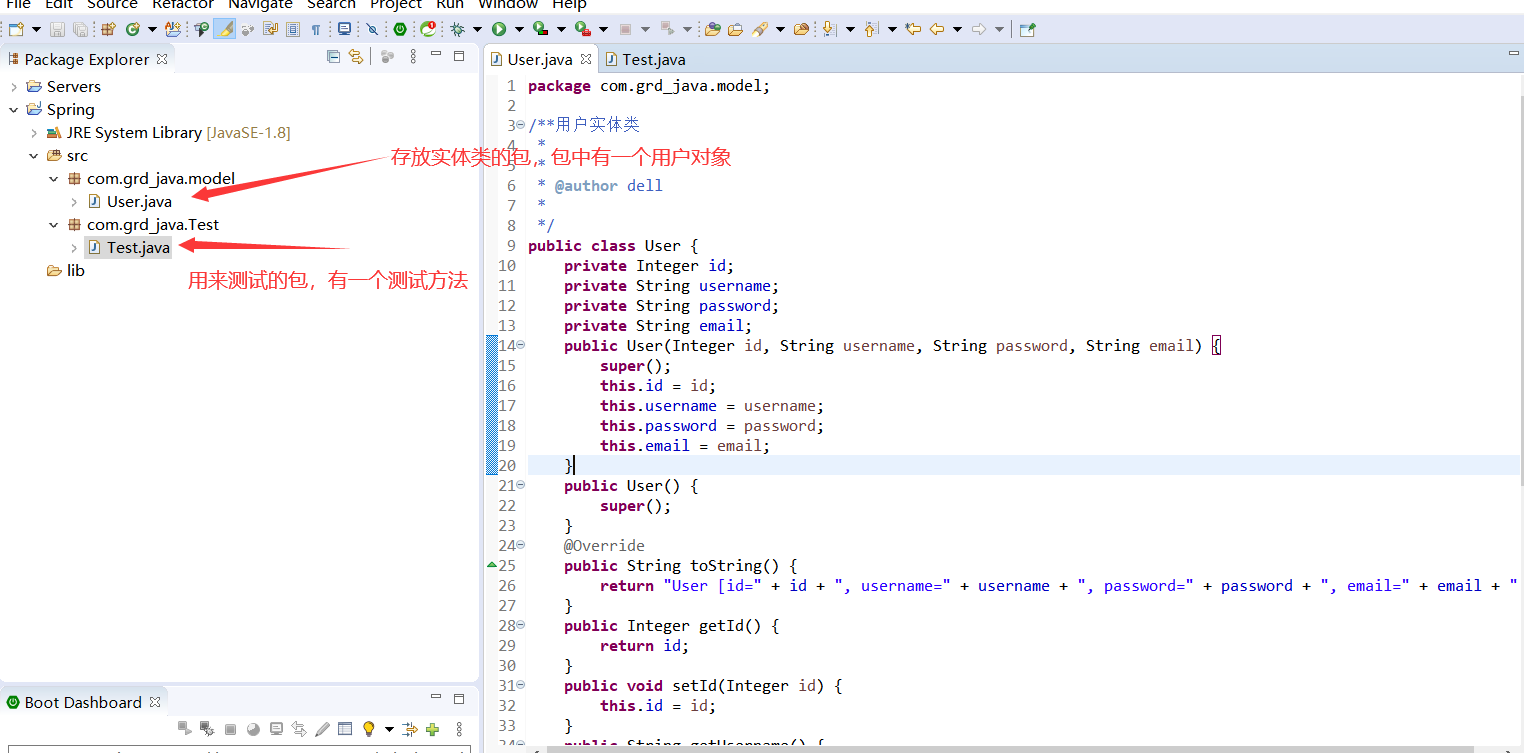Open the Debug configurations dropdown arrow
Image resolution: width=1524 pixels, height=753 pixels.
pyautogui.click(x=477, y=29)
